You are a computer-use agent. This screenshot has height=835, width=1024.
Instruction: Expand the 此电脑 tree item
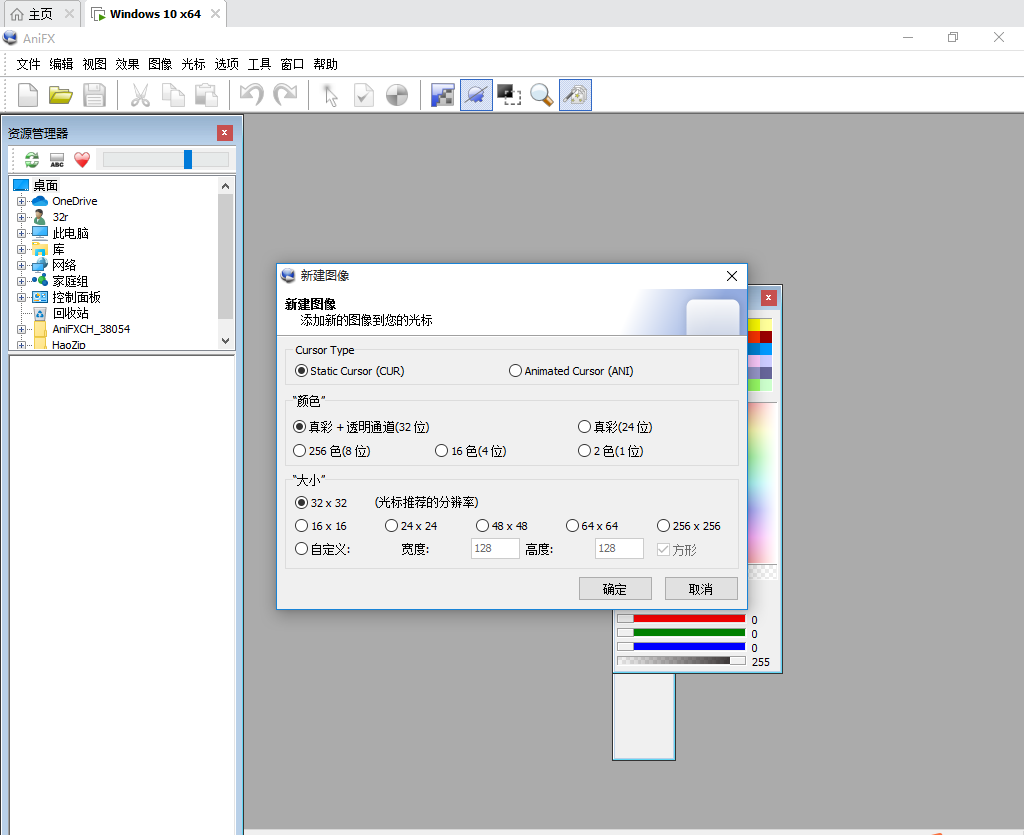21,232
